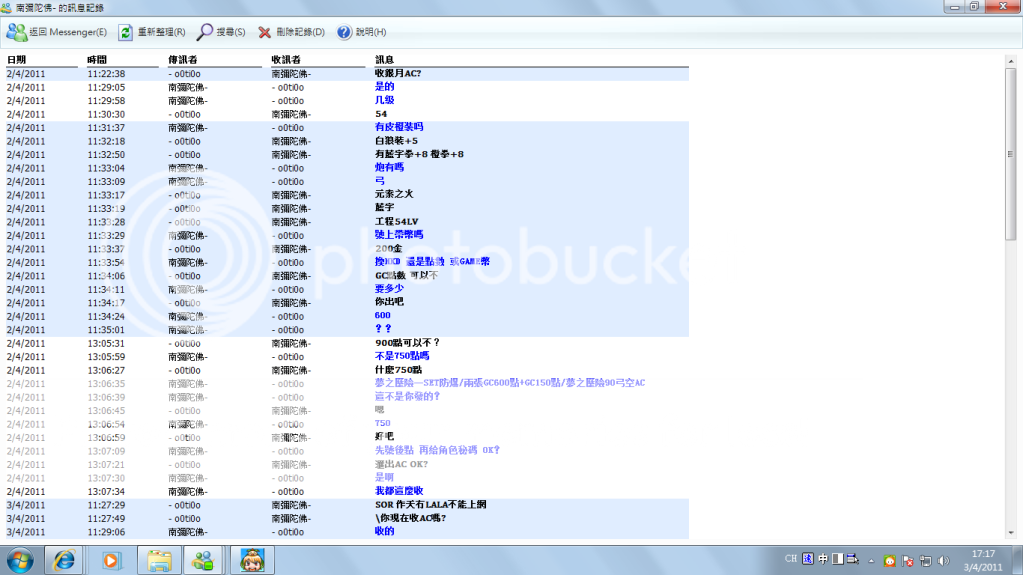Open help via 說明(H) question mark icon
The height and width of the screenshot is (575, 1023).
click(x=361, y=32)
